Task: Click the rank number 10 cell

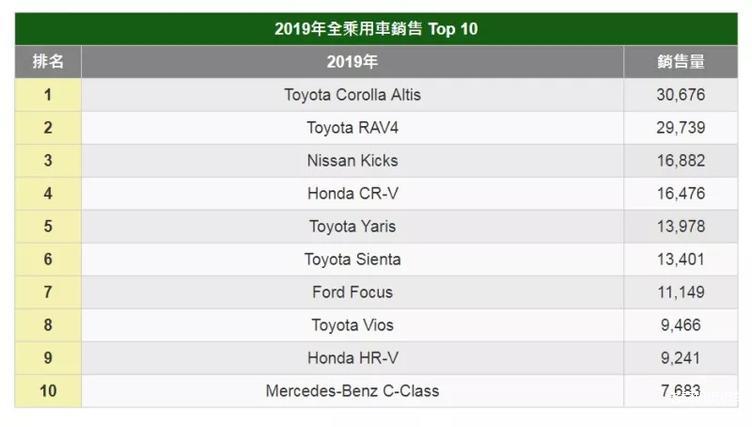Action: pos(48,391)
